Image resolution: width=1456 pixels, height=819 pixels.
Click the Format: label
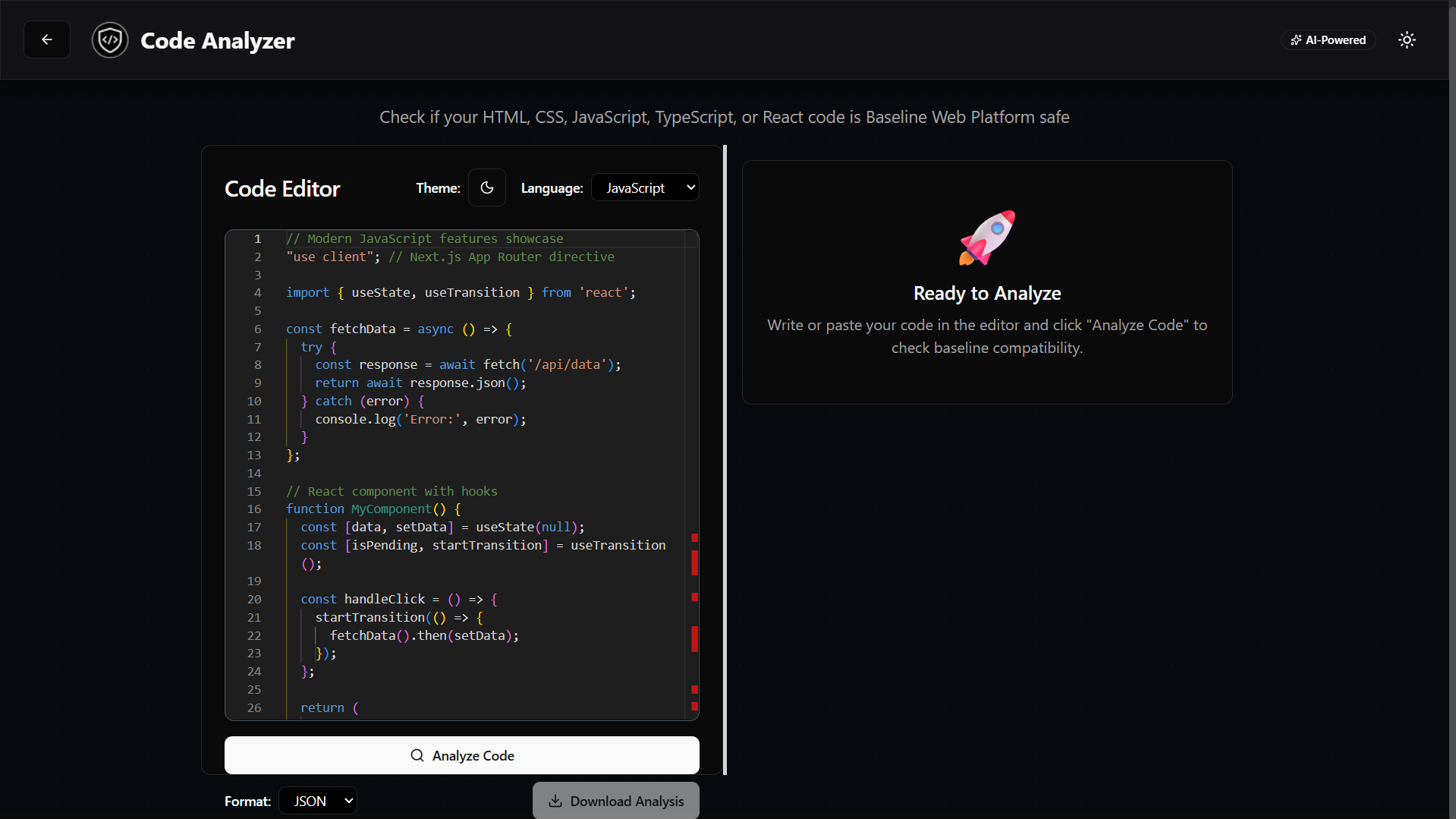(x=247, y=802)
